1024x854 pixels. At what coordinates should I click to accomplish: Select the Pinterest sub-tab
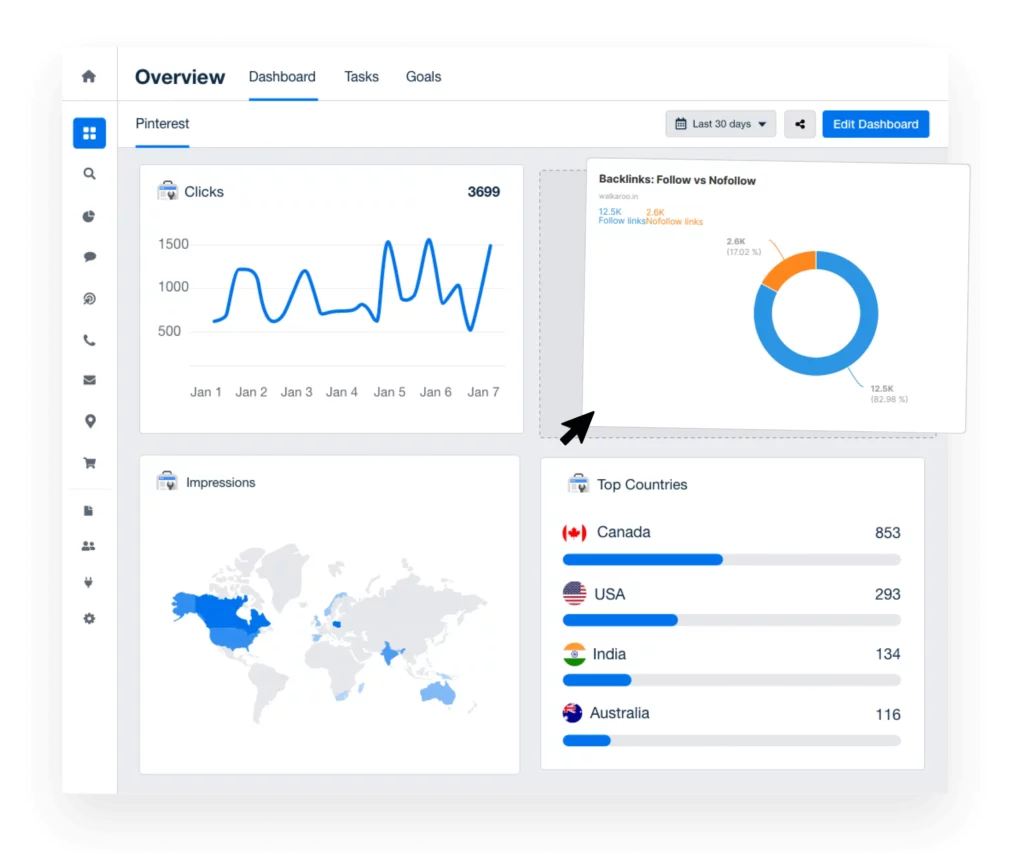(162, 124)
